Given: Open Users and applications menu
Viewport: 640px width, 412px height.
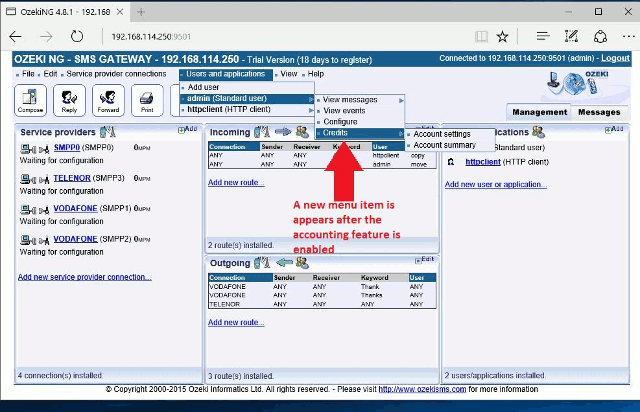Looking at the screenshot, I should click(x=225, y=74).
